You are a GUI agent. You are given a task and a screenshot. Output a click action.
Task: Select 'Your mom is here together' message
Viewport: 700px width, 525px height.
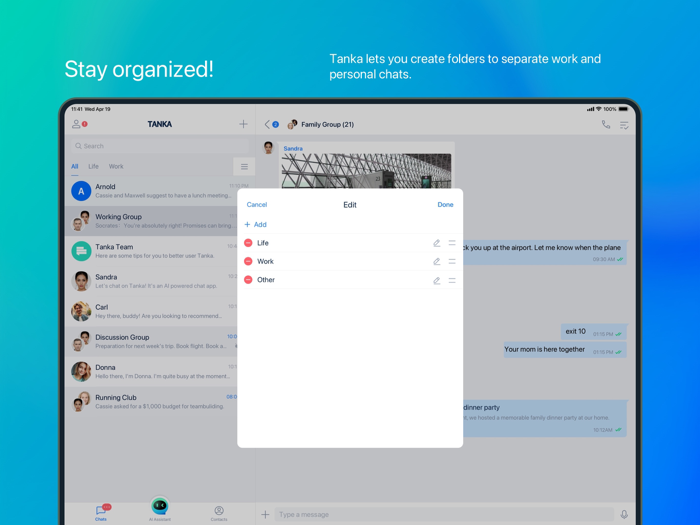coord(565,350)
